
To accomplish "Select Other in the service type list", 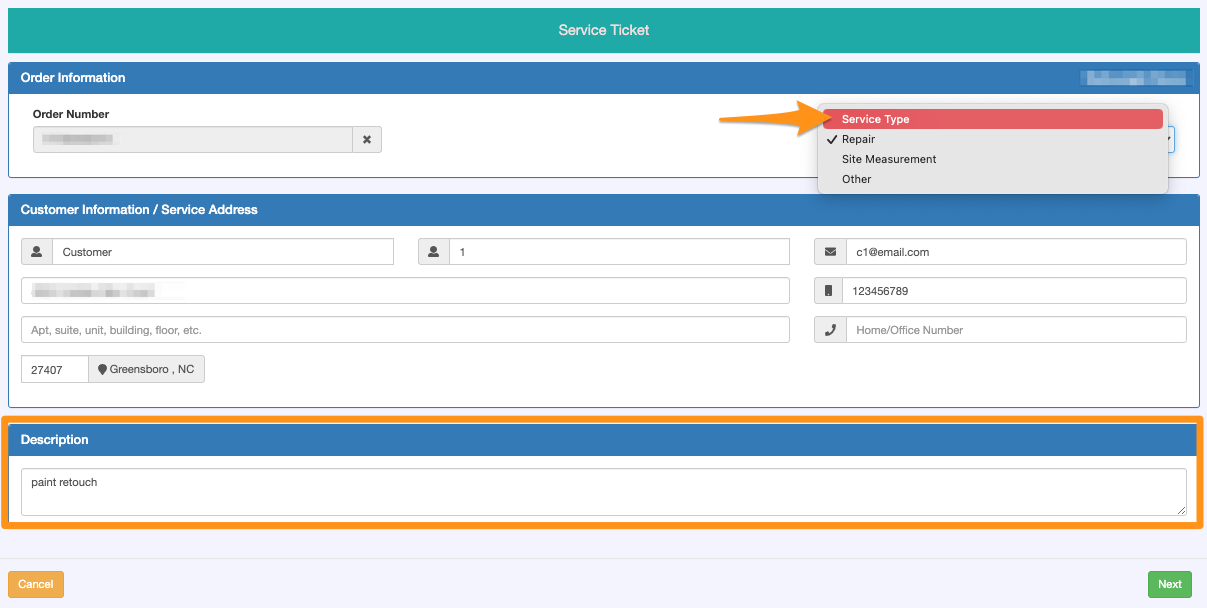I will [993, 179].
